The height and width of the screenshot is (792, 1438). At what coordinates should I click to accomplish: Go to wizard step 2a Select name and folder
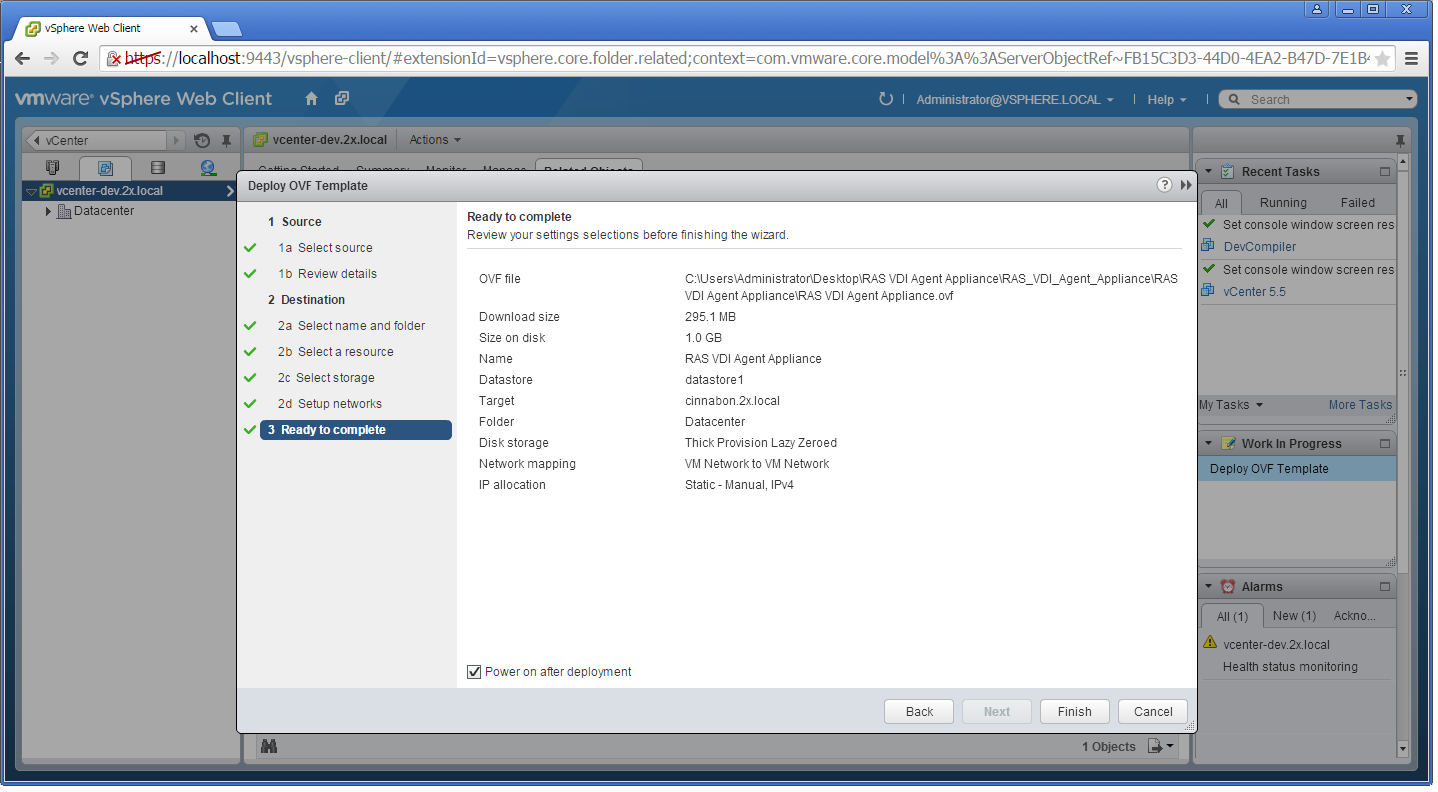[x=351, y=326]
